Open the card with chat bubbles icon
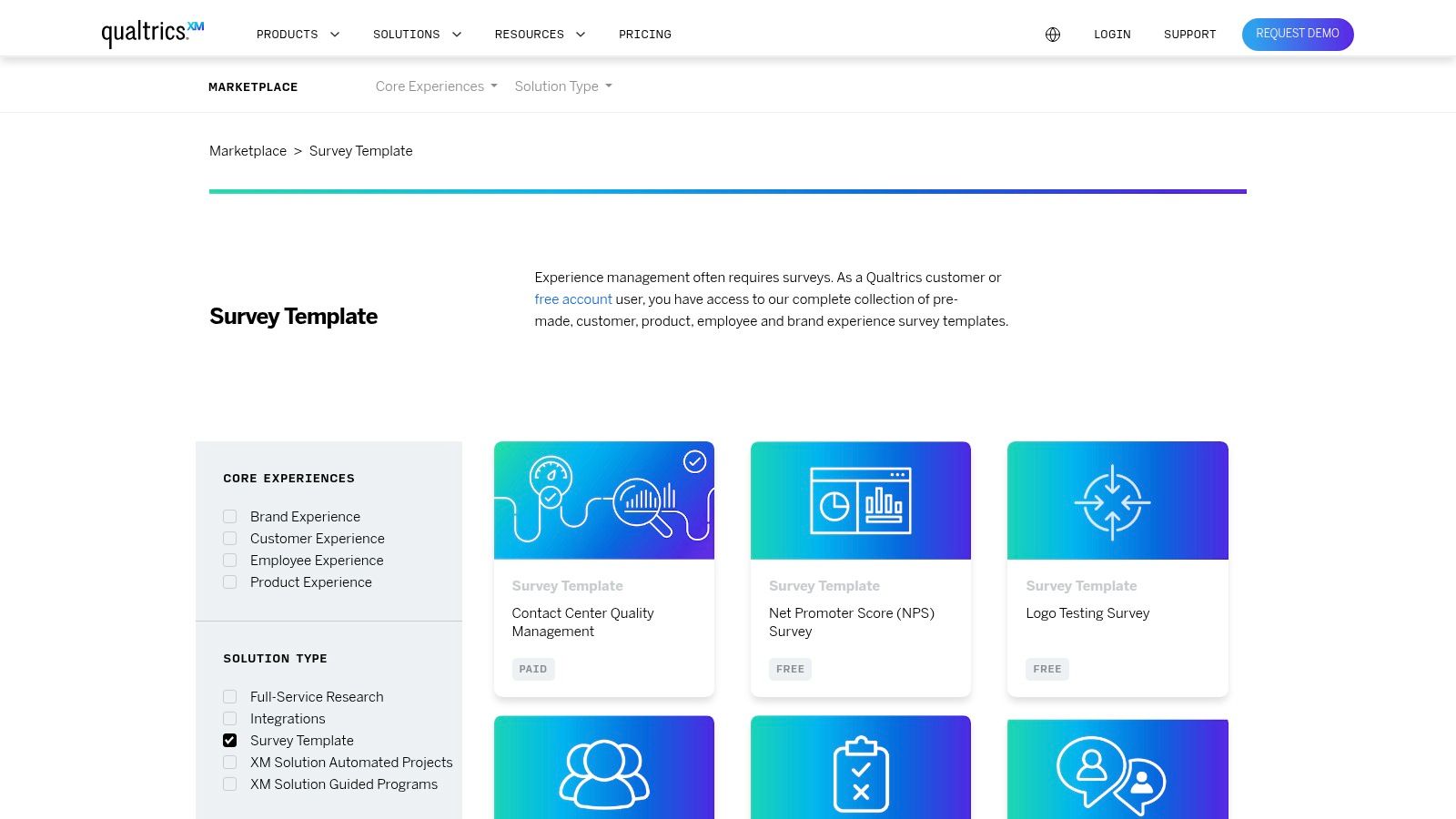1456x819 pixels. pyautogui.click(x=1117, y=770)
